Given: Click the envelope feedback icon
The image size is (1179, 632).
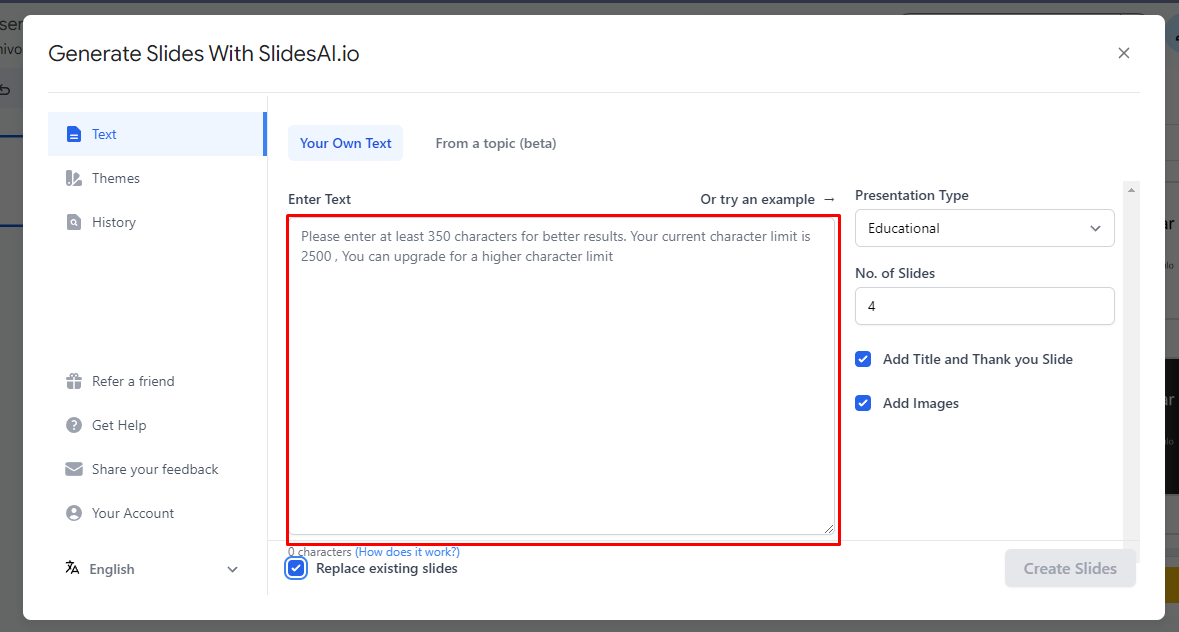Looking at the screenshot, I should (x=74, y=469).
